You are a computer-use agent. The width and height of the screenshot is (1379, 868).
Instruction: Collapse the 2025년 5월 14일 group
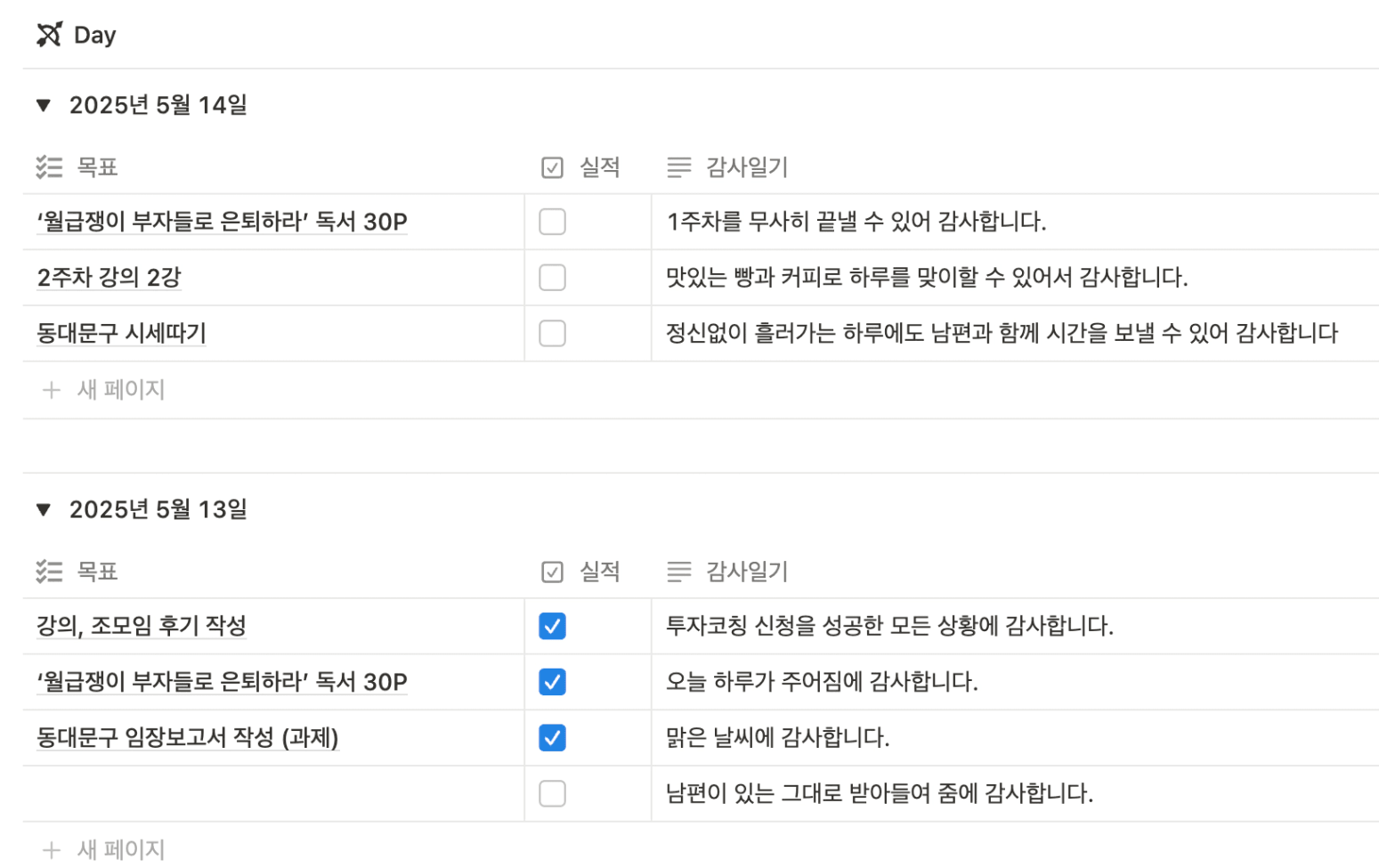click(44, 106)
